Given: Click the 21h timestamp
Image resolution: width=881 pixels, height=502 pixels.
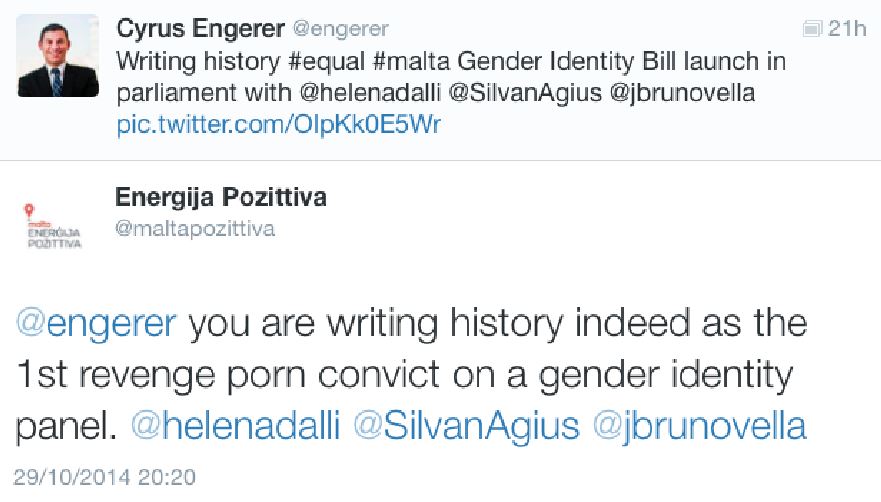Looking at the screenshot, I should (x=848, y=28).
